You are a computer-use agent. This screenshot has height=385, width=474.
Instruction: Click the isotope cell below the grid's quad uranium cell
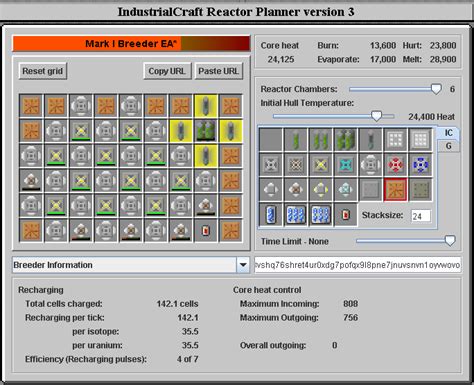click(206, 156)
